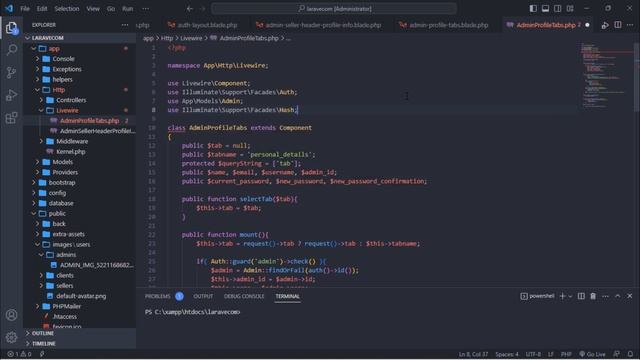Click the code minimap overview
Image resolution: width=640 pixels, height=360 pixels.
(x=607, y=76)
